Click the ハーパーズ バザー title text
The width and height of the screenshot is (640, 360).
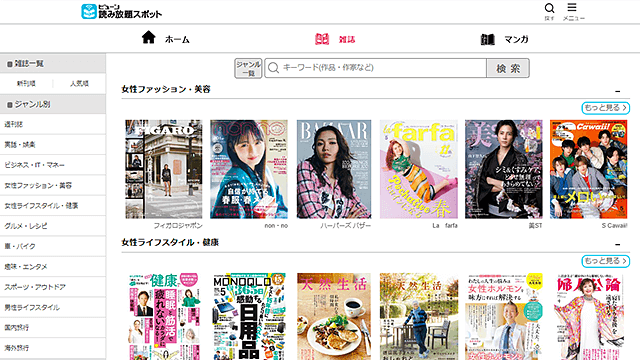[x=346, y=225]
